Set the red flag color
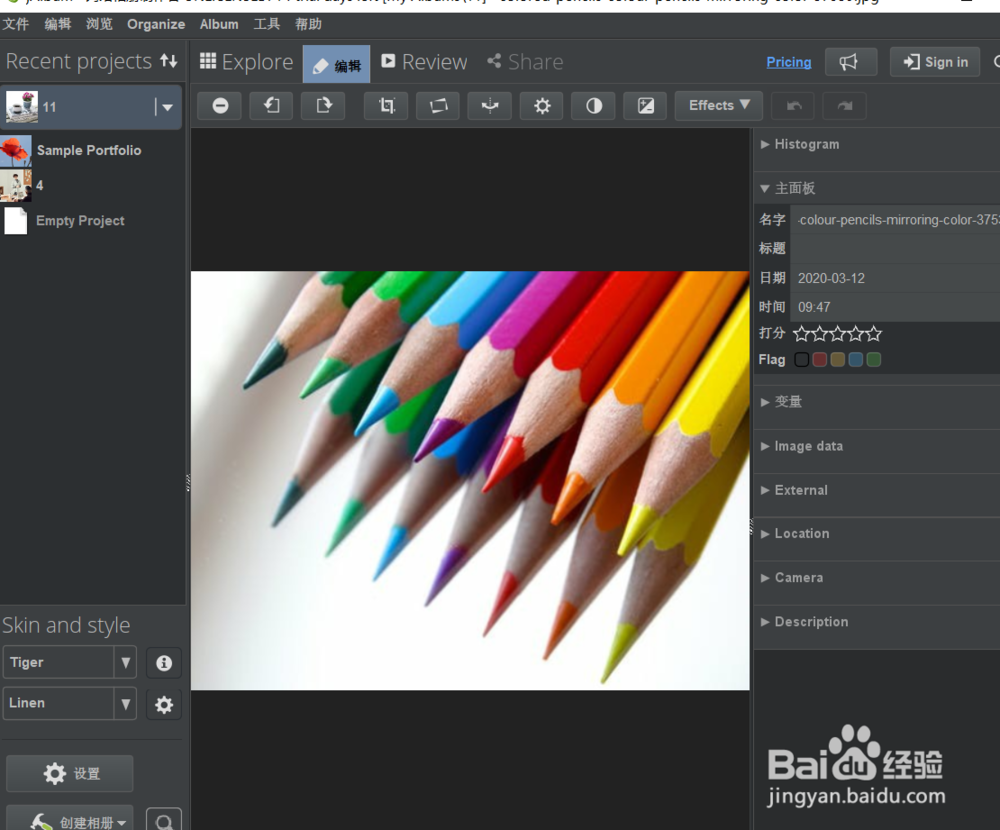 (x=820, y=360)
